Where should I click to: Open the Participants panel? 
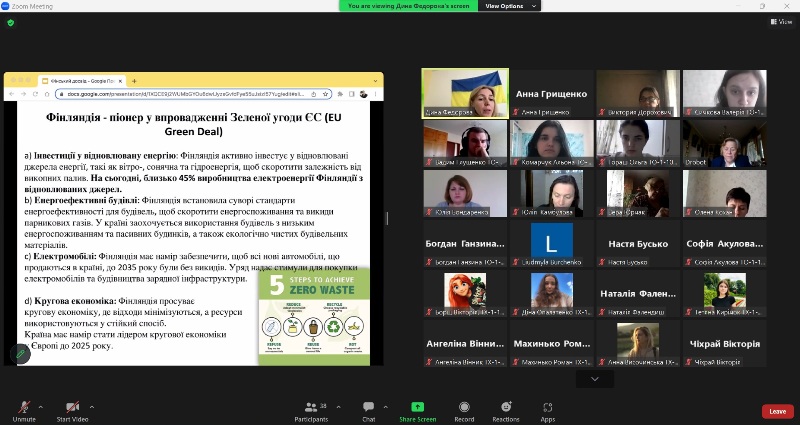pyautogui.click(x=311, y=410)
